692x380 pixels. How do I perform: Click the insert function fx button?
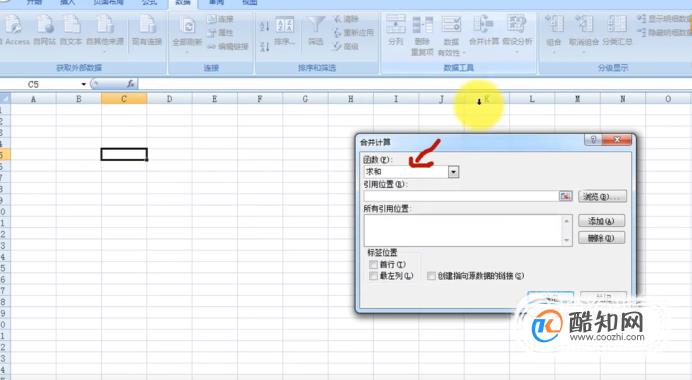pyautogui.click(x=130, y=83)
